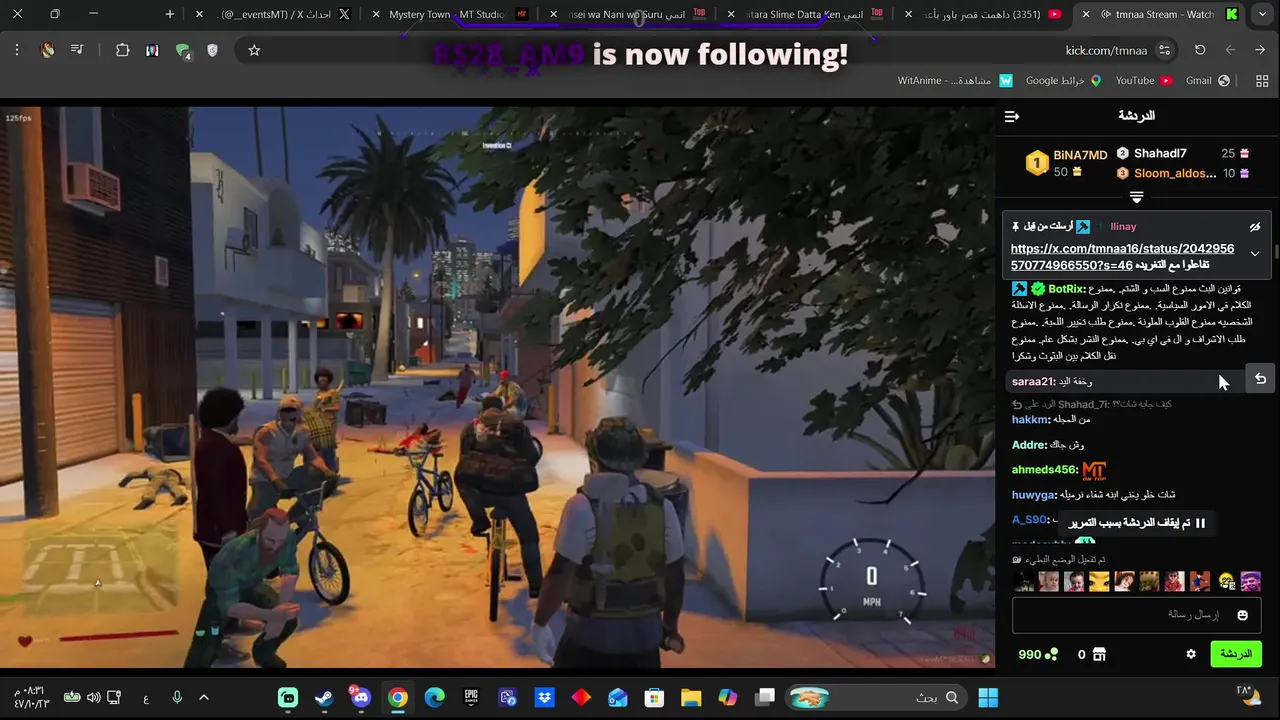
Task: Open site info icon beside kick.com/tmnaa
Action: pyautogui.click(x=1164, y=50)
